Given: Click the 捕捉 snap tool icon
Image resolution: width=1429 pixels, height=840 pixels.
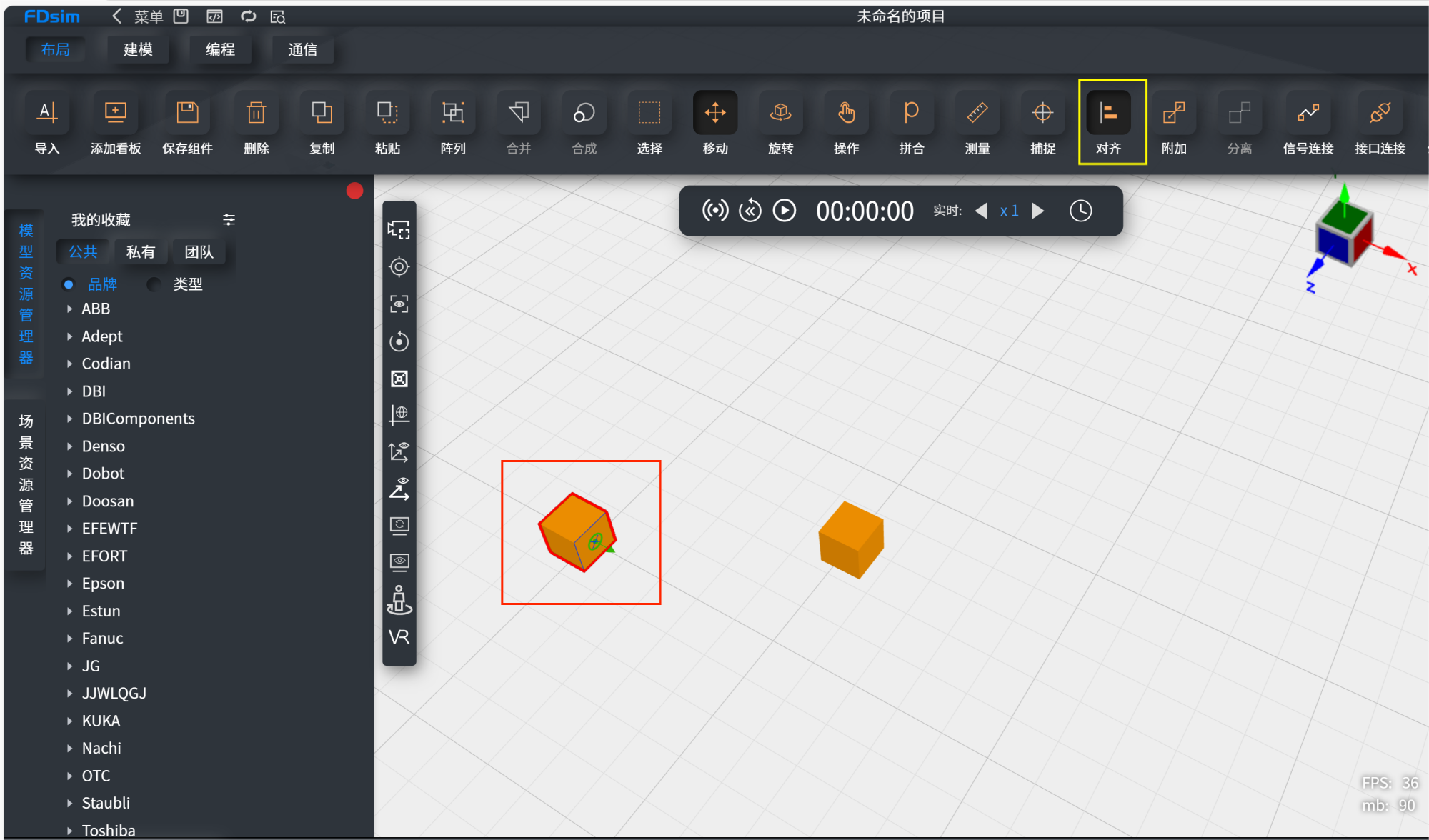Looking at the screenshot, I should tap(1042, 113).
